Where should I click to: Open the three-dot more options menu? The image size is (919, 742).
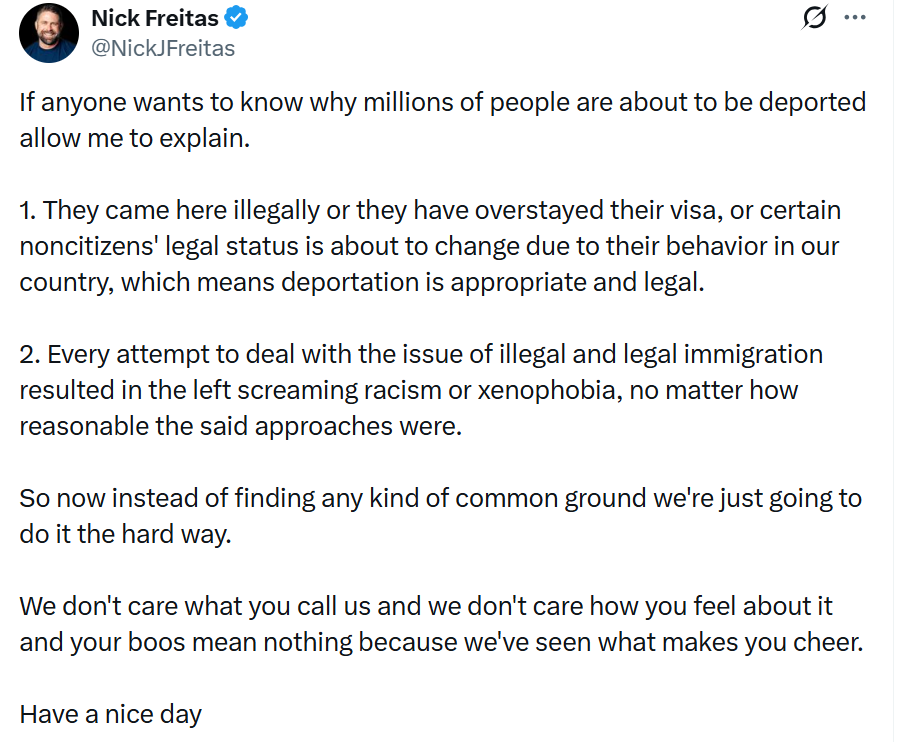coord(855,18)
